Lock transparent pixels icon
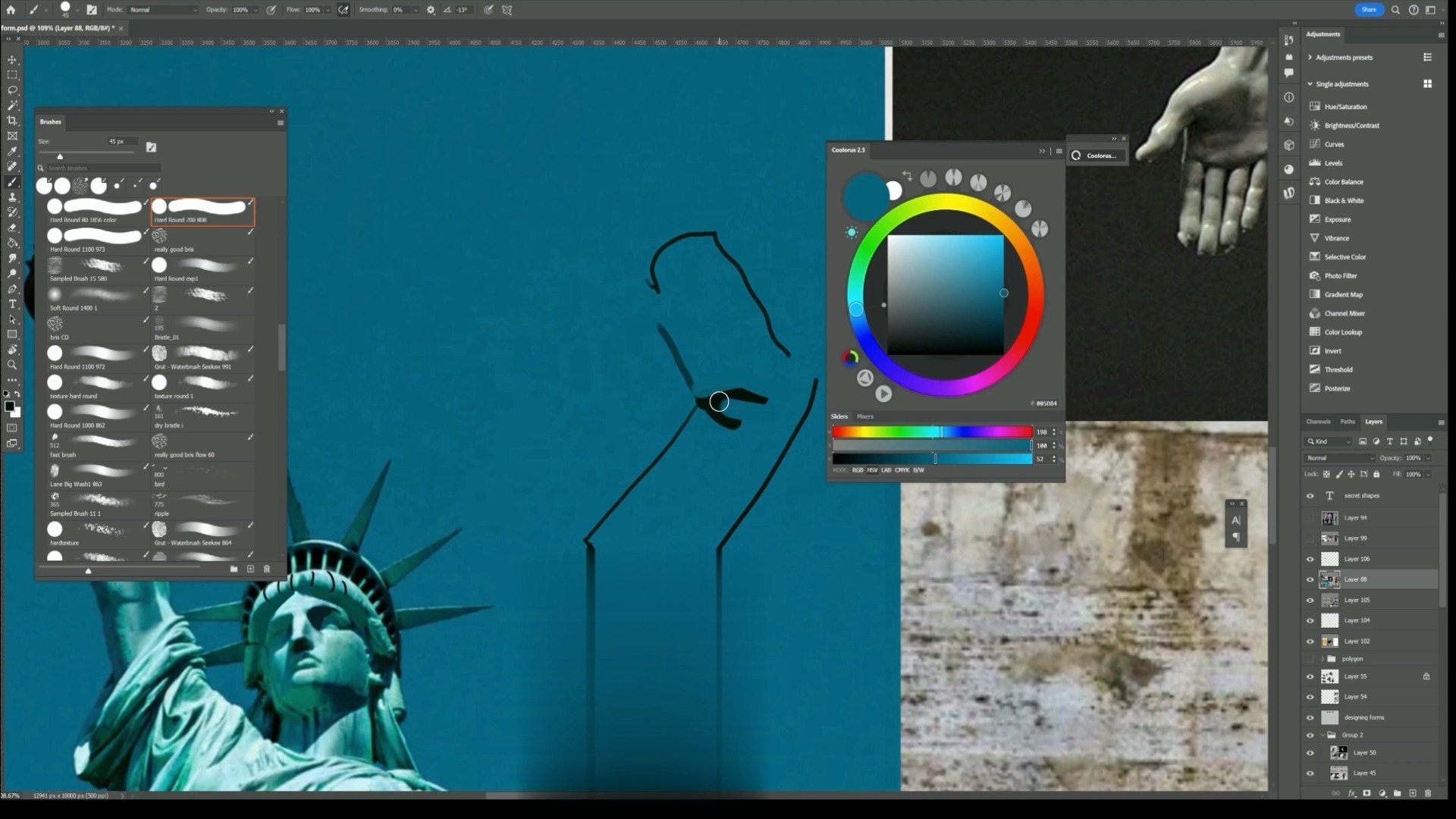This screenshot has height=819, width=1456. point(1326,474)
